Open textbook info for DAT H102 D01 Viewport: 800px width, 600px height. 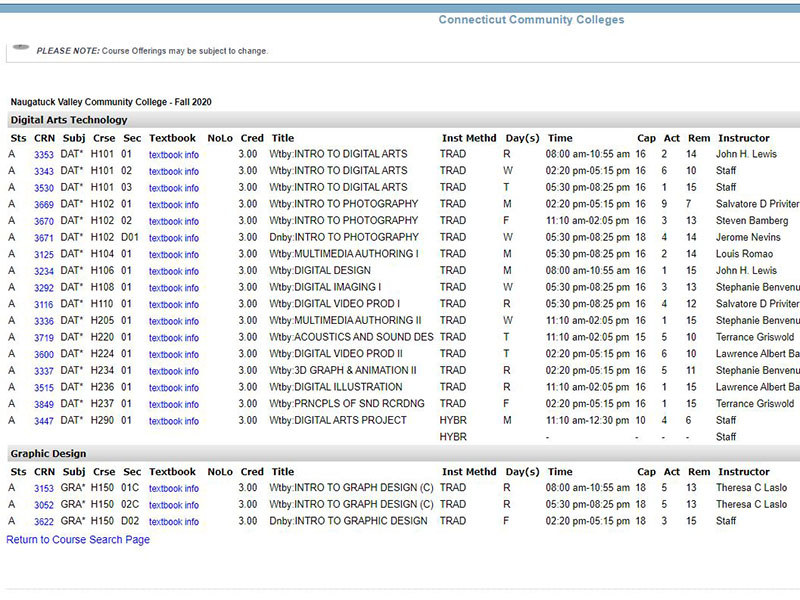[174, 238]
